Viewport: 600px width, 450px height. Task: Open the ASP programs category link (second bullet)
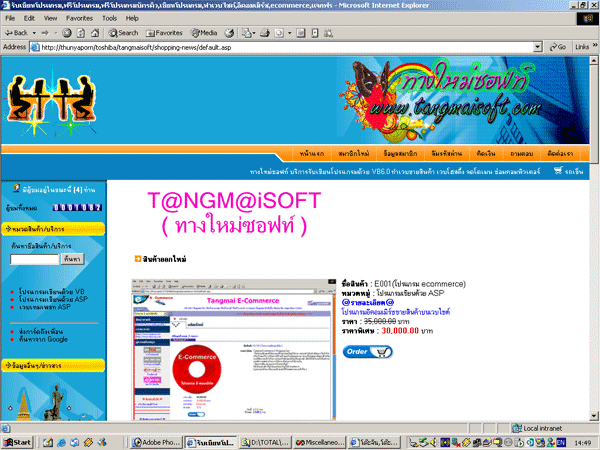(x=53, y=299)
